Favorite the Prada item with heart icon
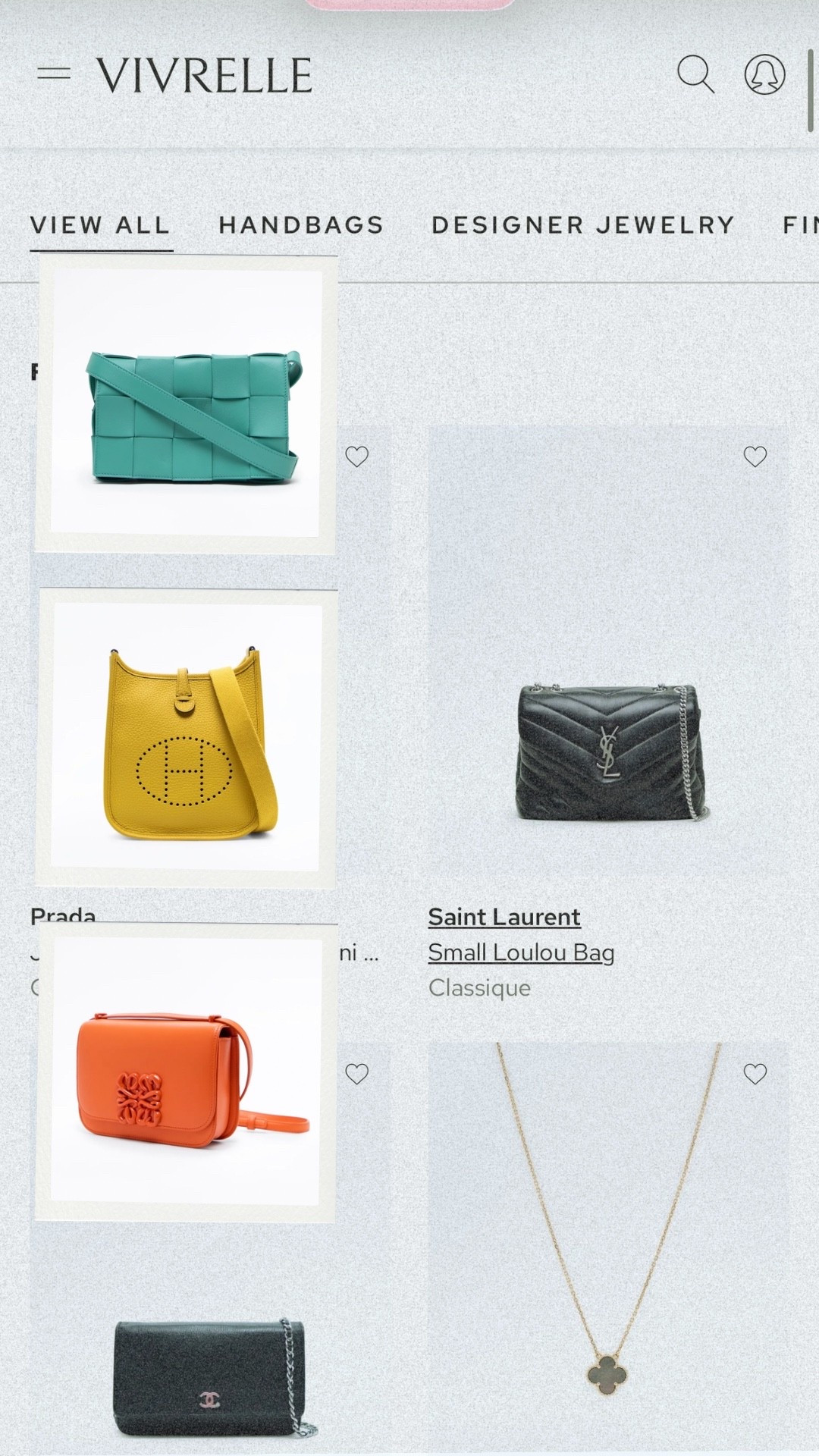The image size is (819, 1456). tap(356, 457)
